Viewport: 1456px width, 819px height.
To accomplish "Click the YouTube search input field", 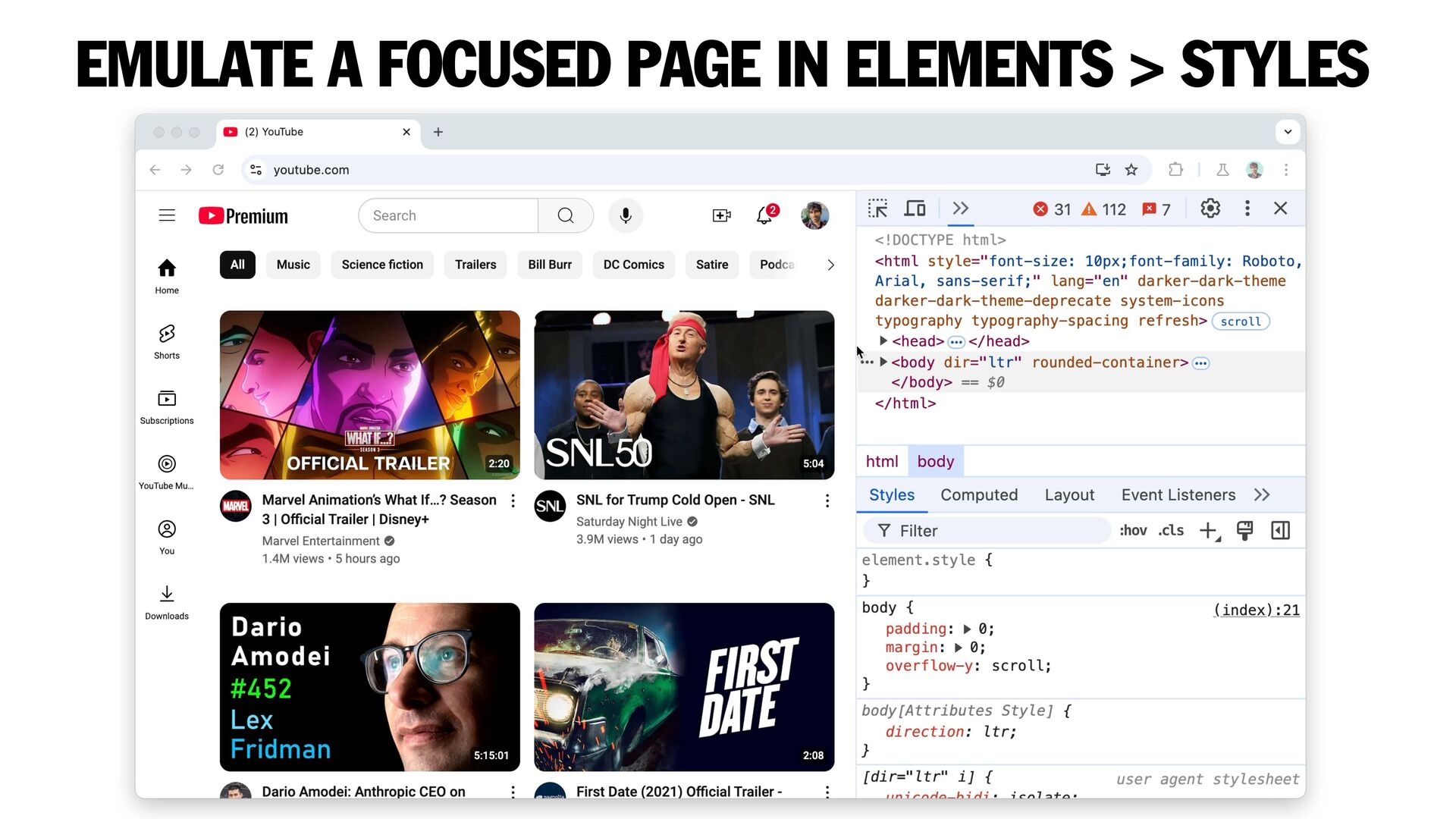I will click(449, 215).
